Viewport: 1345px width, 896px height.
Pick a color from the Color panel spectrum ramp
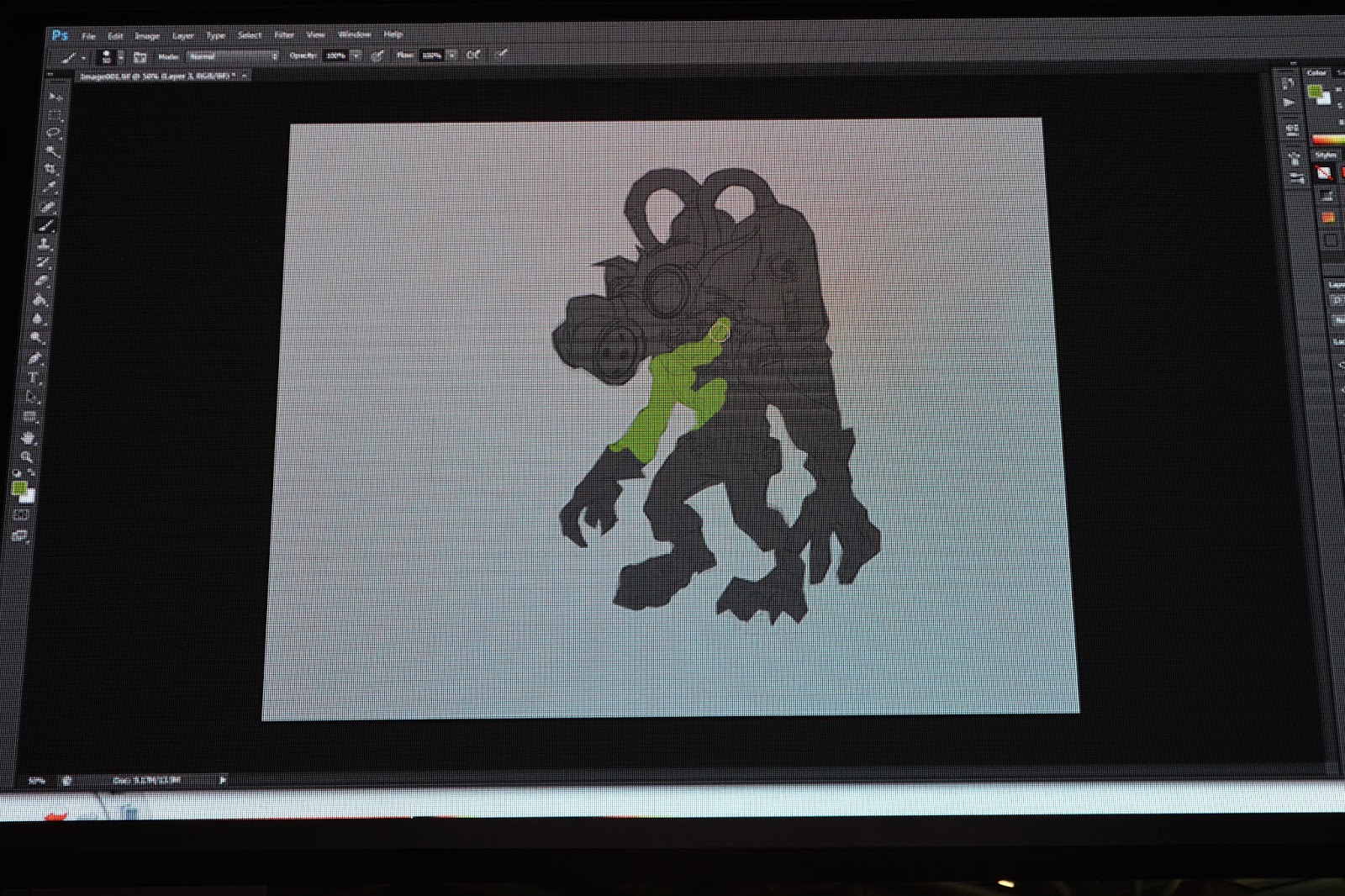1327,140
